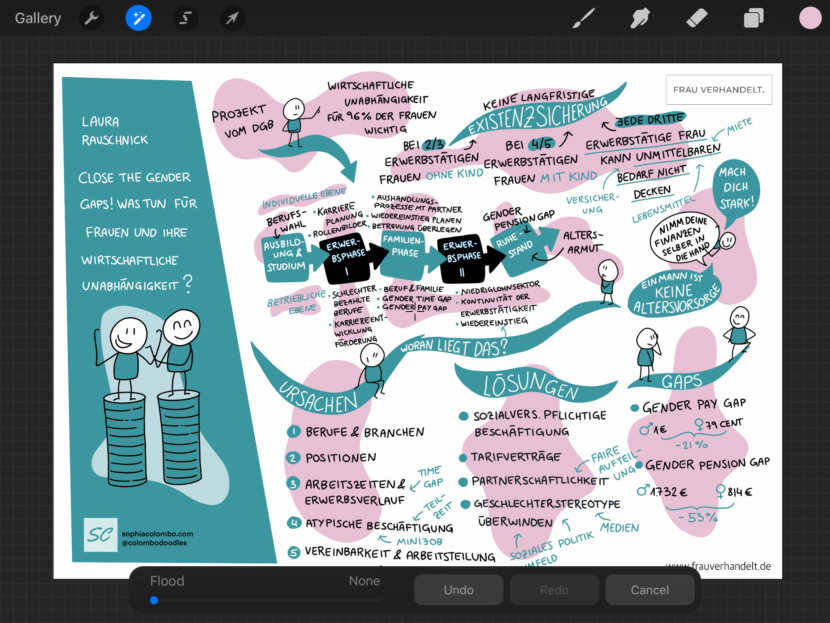
Task: Select the Brush tool
Action: 583,18
